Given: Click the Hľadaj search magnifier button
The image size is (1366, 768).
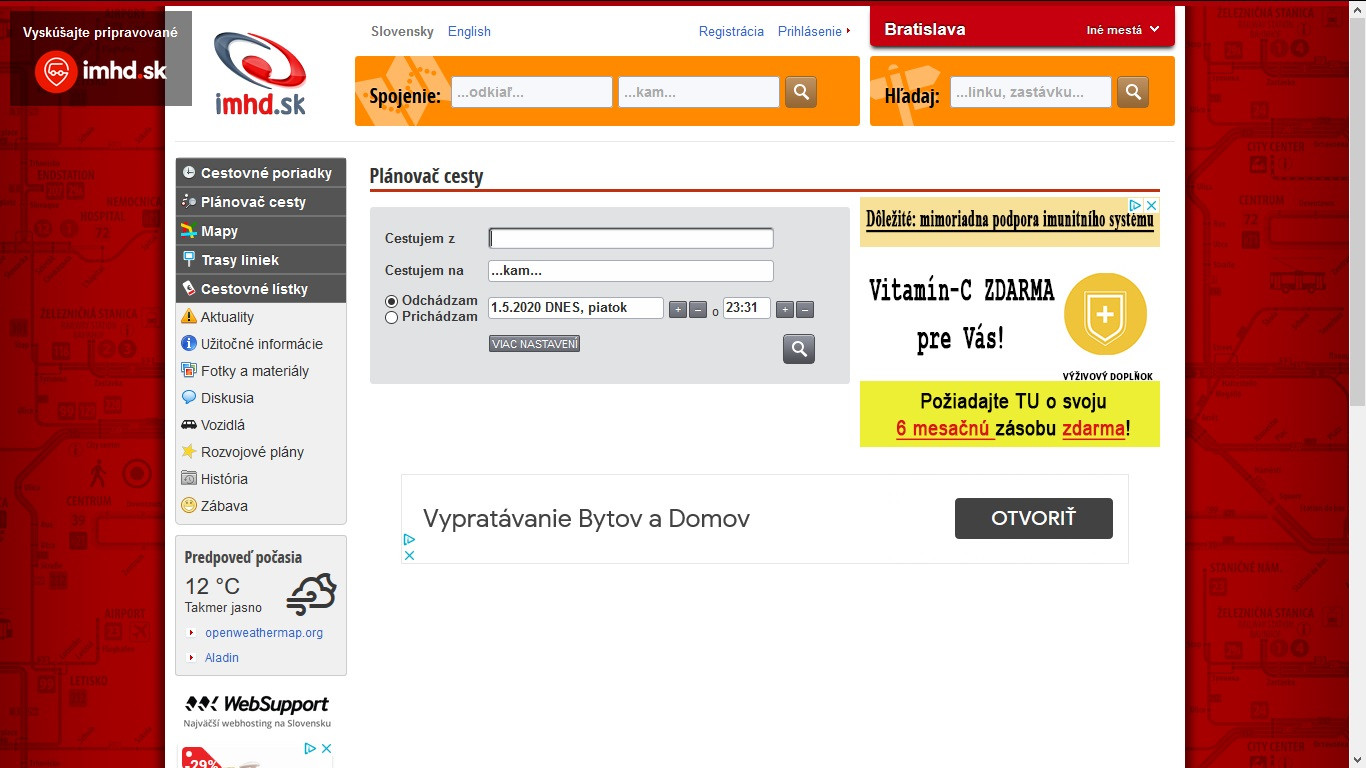Looking at the screenshot, I should [1133, 92].
